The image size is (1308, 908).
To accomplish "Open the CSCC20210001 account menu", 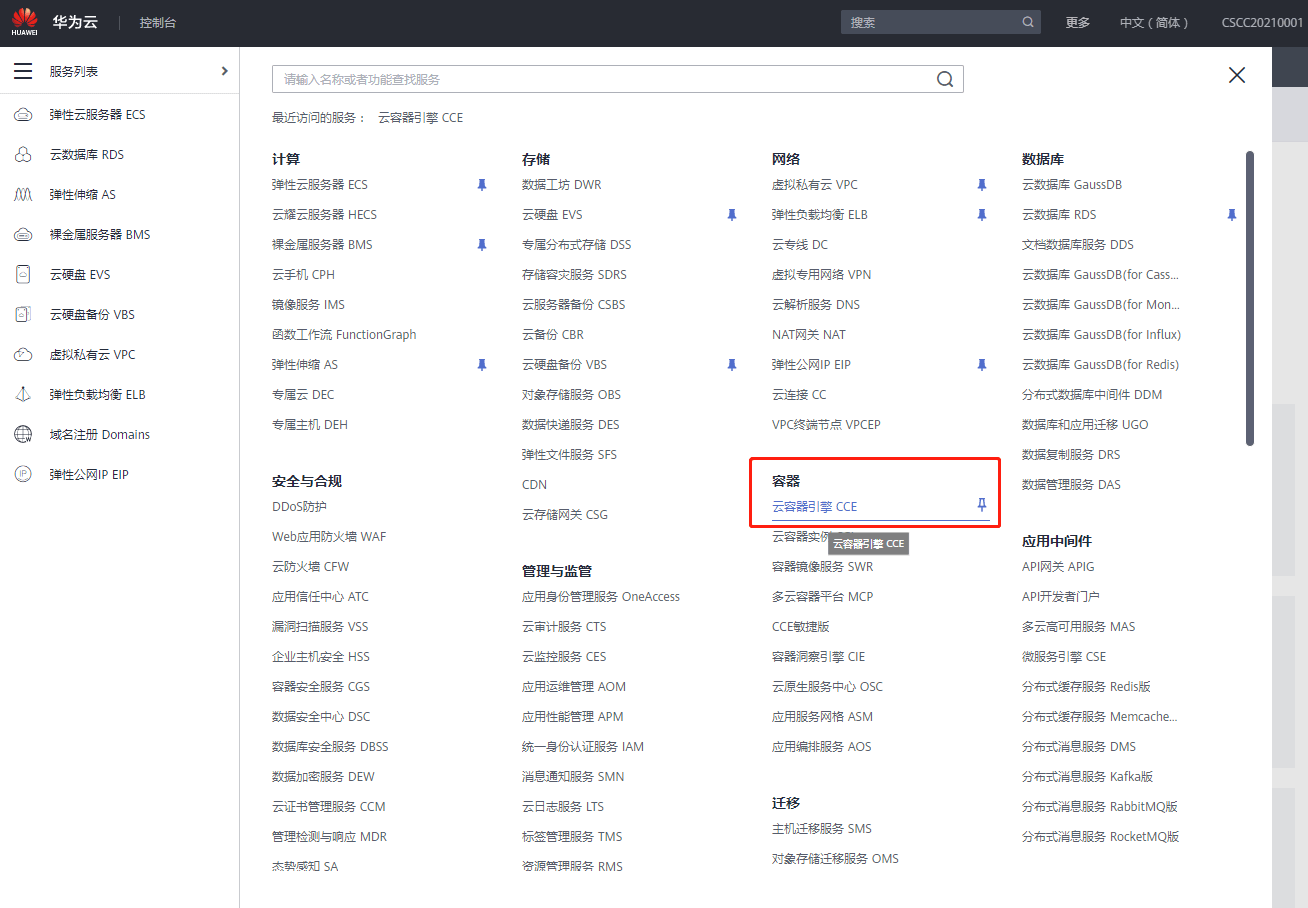I will click(1262, 22).
